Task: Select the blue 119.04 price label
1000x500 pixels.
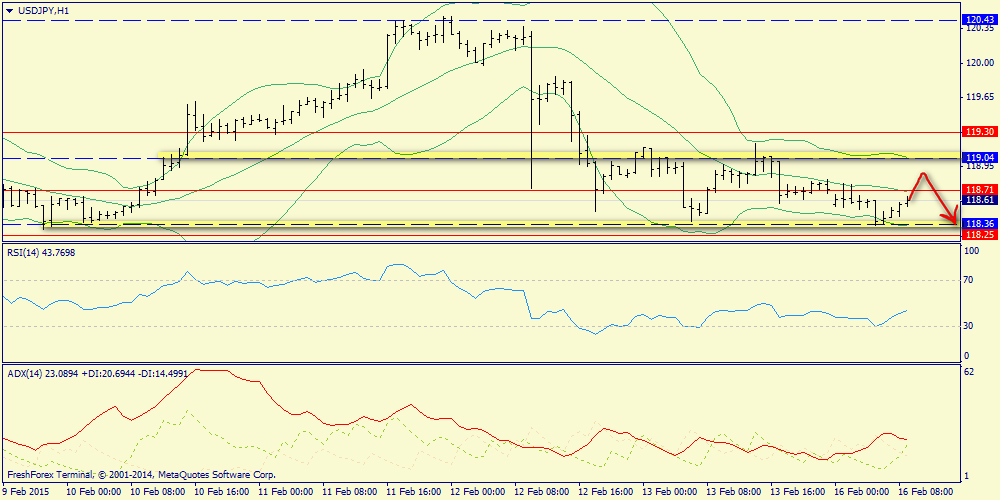Action: 980,156
